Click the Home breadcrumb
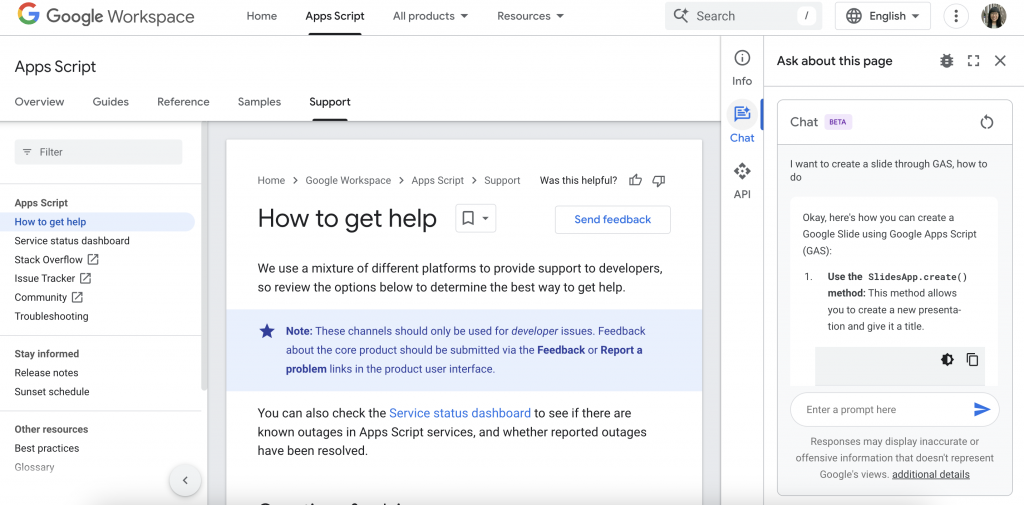Image resolution: width=1024 pixels, height=505 pixels. (x=271, y=181)
